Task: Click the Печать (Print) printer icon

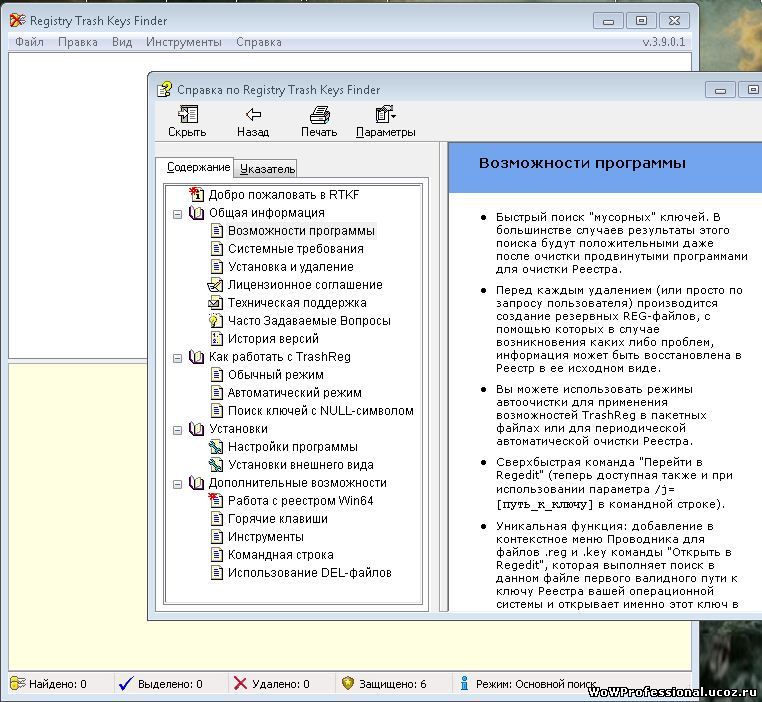Action: 320,115
